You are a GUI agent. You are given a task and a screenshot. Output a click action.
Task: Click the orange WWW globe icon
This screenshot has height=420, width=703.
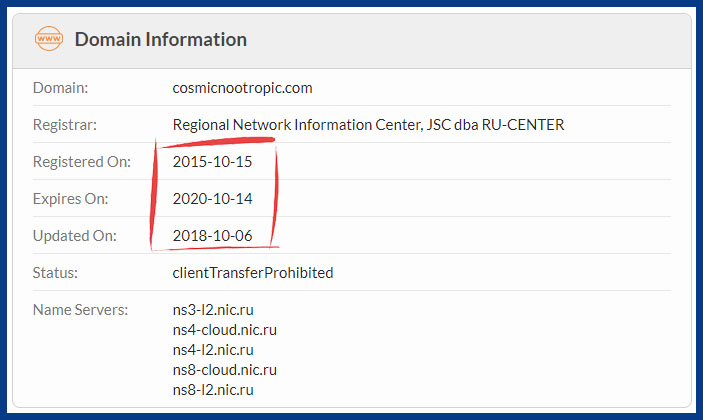49,39
